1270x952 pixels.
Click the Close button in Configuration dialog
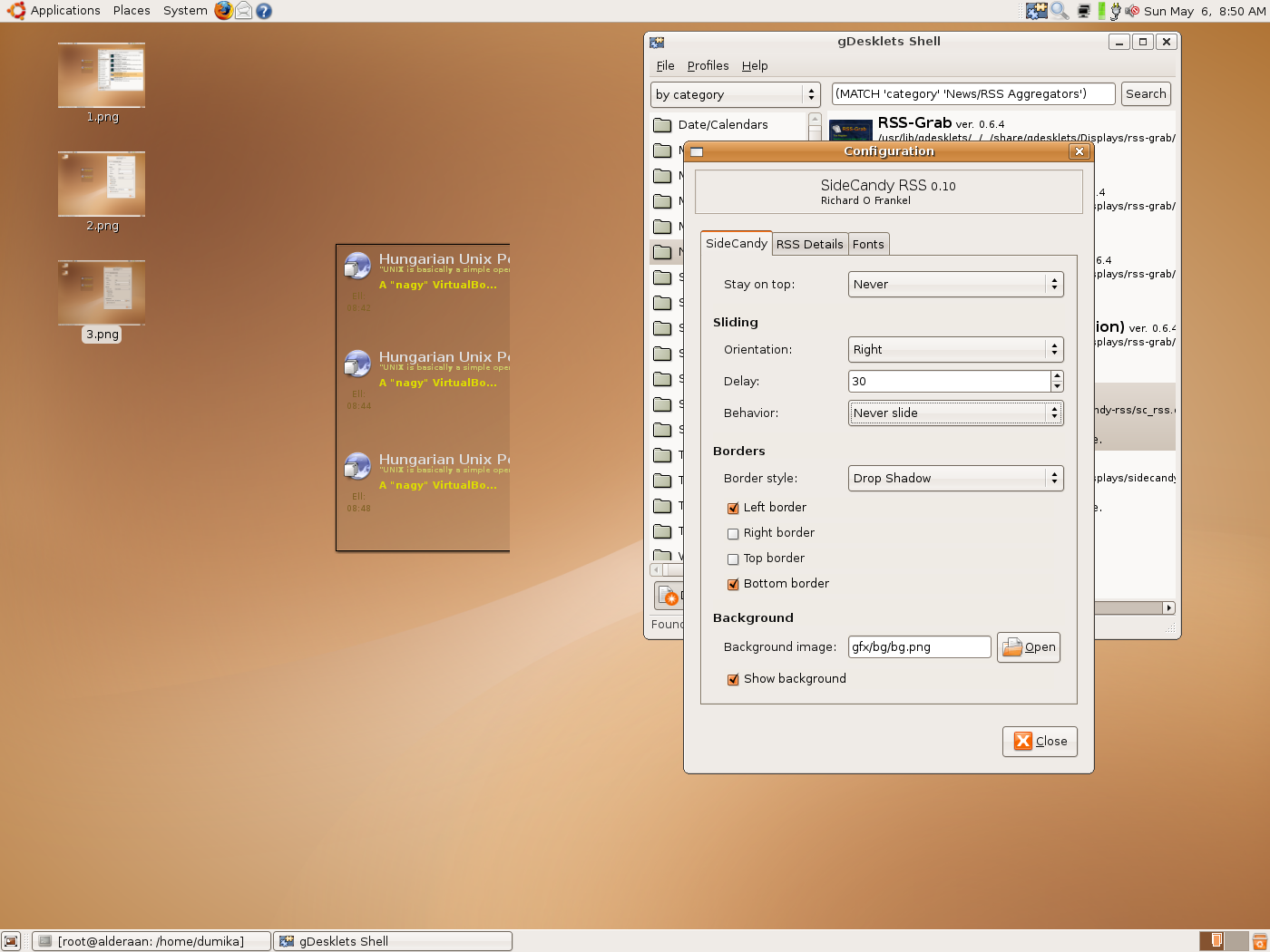click(1040, 741)
